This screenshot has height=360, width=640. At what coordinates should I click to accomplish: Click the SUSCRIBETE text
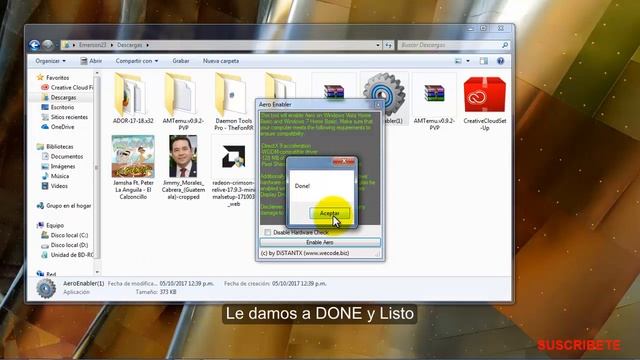(579, 345)
